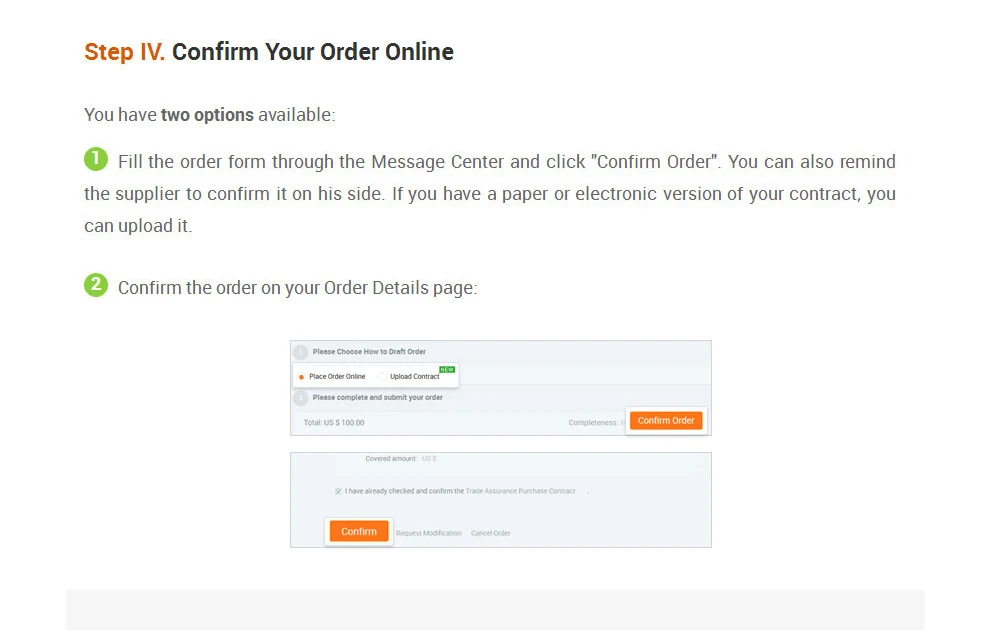Select the Place Order Online radio button
The width and height of the screenshot is (990, 642).
pyautogui.click(x=302, y=377)
